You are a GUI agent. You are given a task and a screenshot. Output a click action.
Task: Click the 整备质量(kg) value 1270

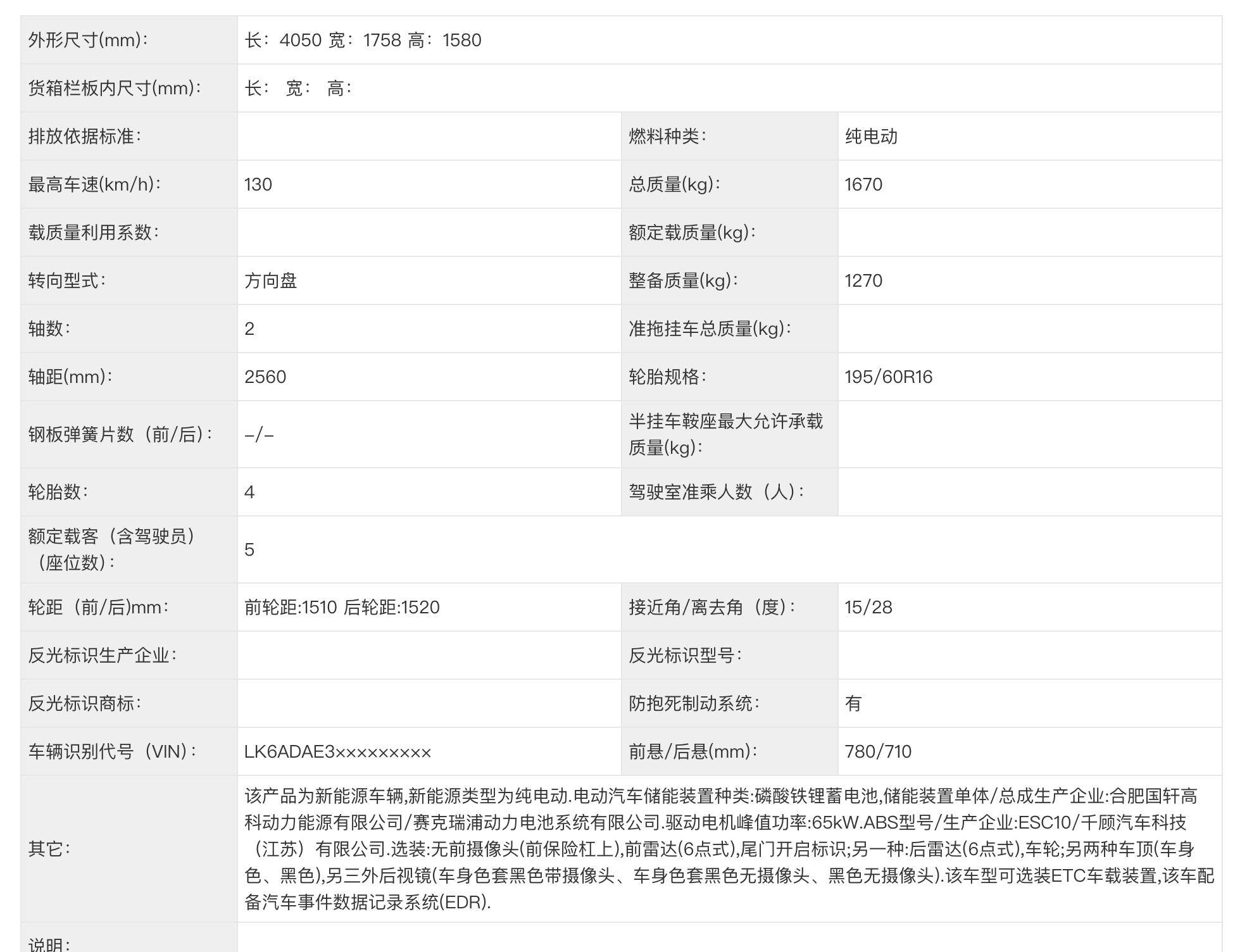pyautogui.click(x=863, y=280)
